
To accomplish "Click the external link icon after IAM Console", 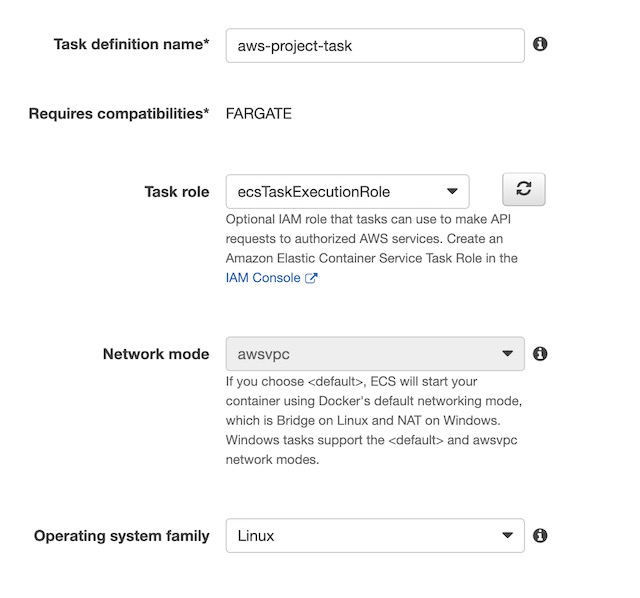I will (x=311, y=278).
